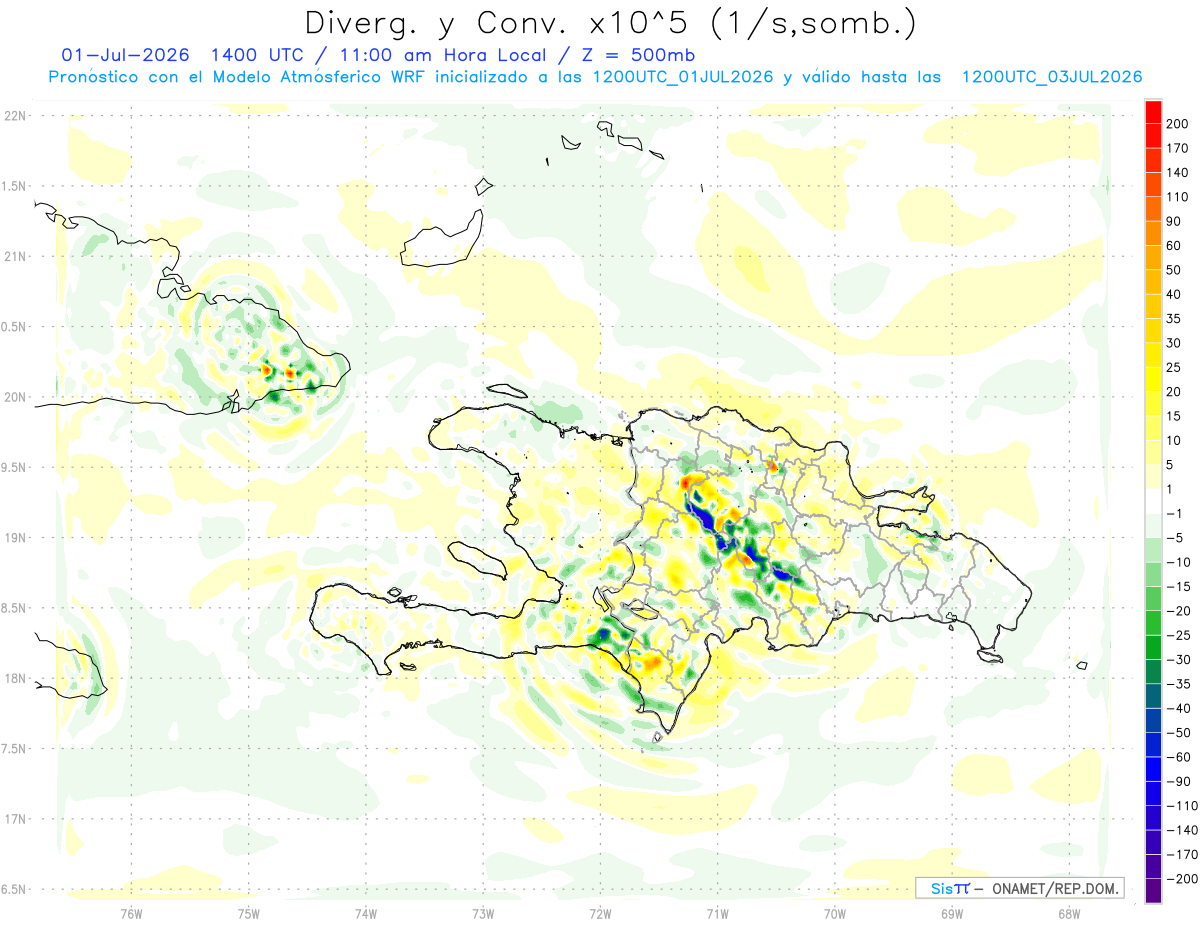Click the color scale label 90

click(x=1175, y=221)
